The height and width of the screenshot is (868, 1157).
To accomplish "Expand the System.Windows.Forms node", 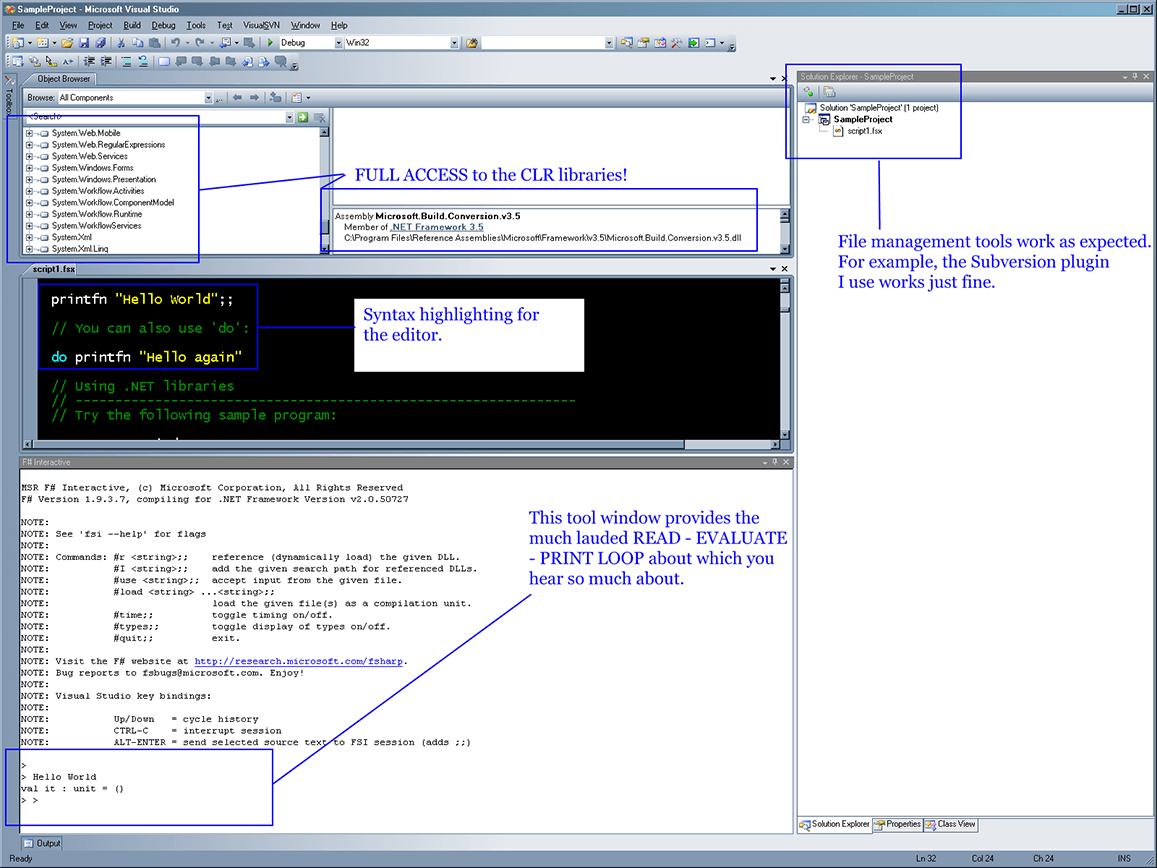I will 30,168.
